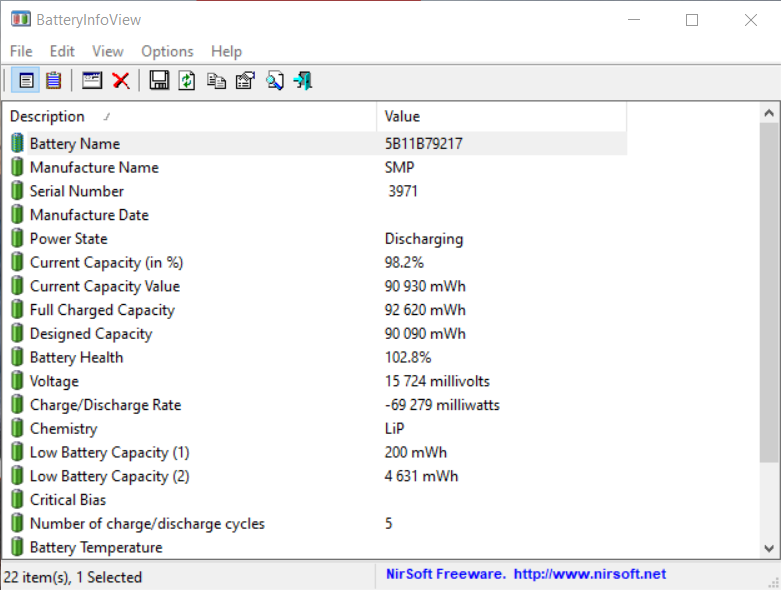Click battery icon beside Manufacture Date
This screenshot has height=590, width=781.
17,215
